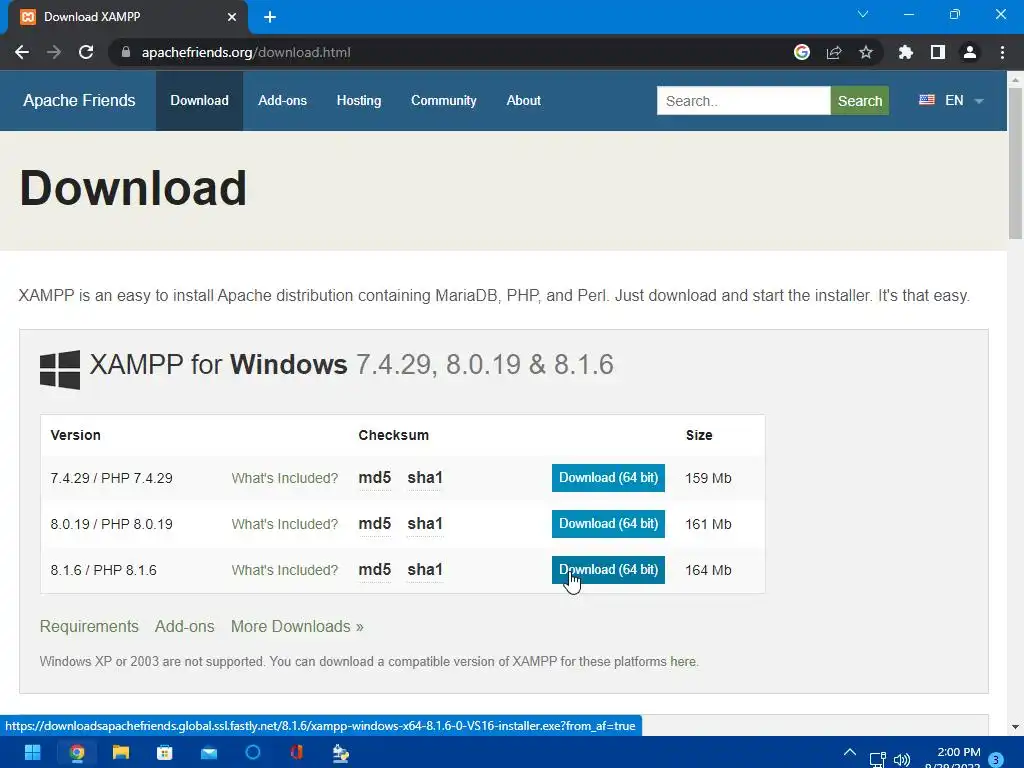Viewport: 1024px width, 768px height.
Task: Open What's Included for 7.4.29
Action: click(285, 478)
